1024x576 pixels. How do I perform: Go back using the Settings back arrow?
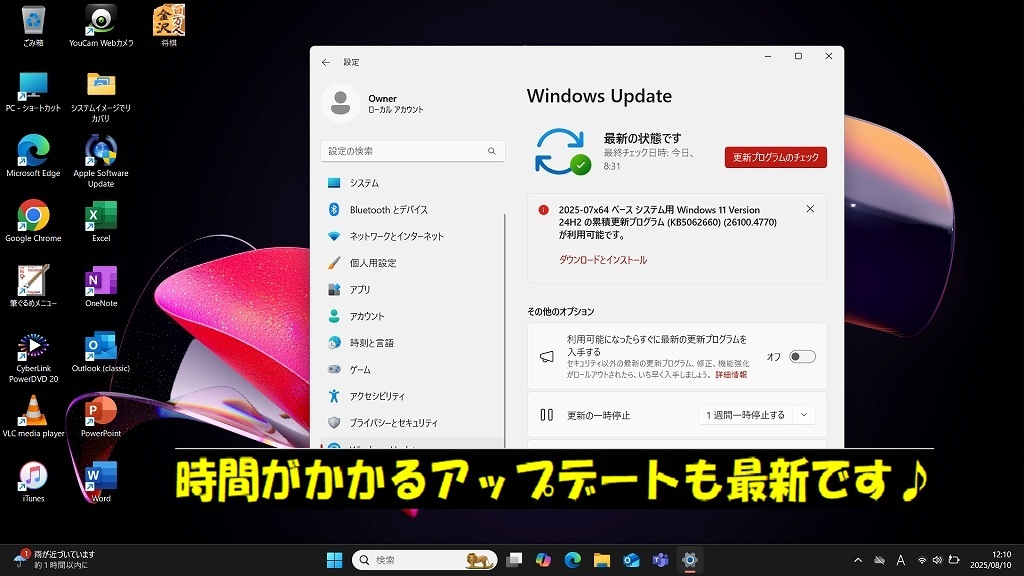pyautogui.click(x=326, y=62)
